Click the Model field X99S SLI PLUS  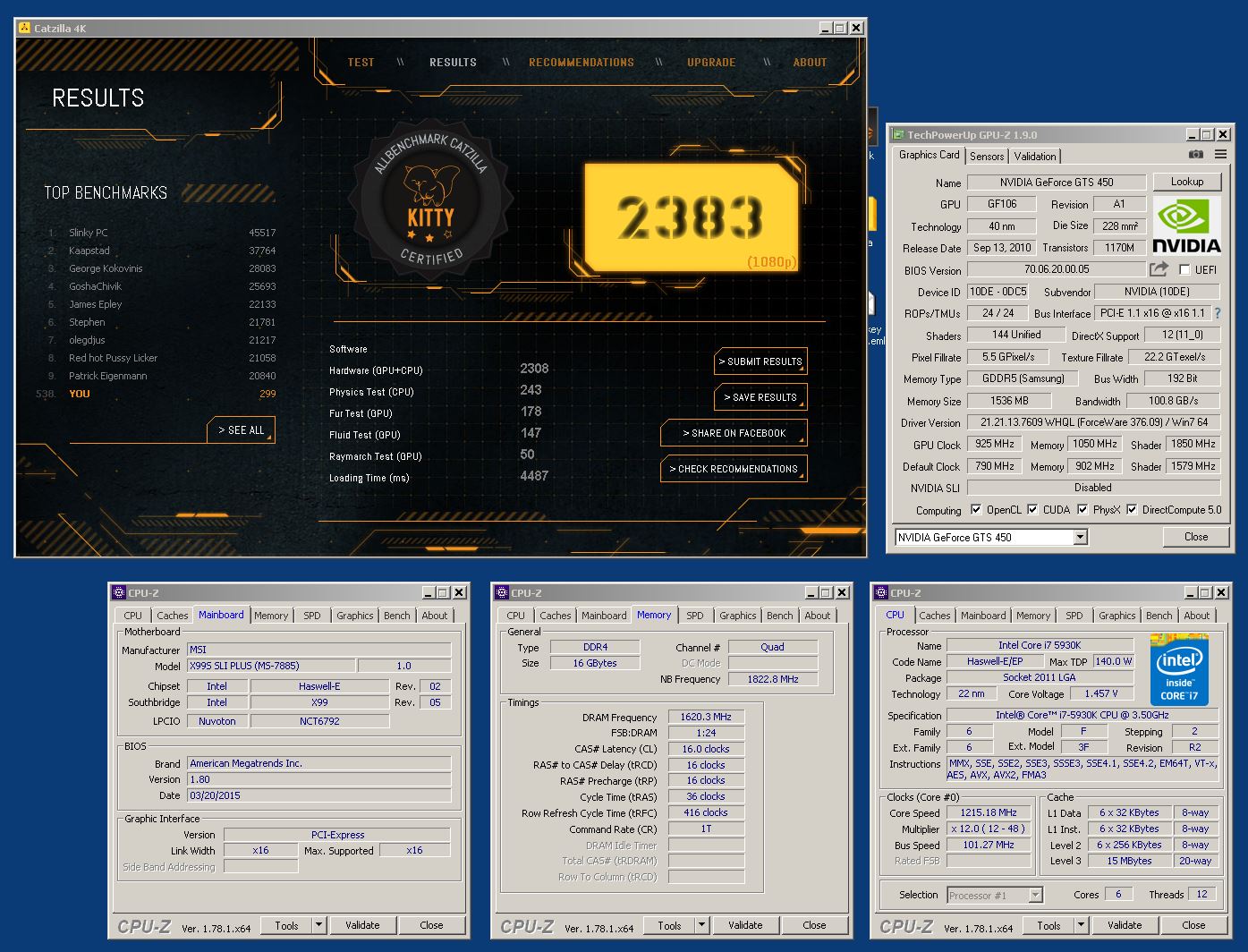pos(271,666)
